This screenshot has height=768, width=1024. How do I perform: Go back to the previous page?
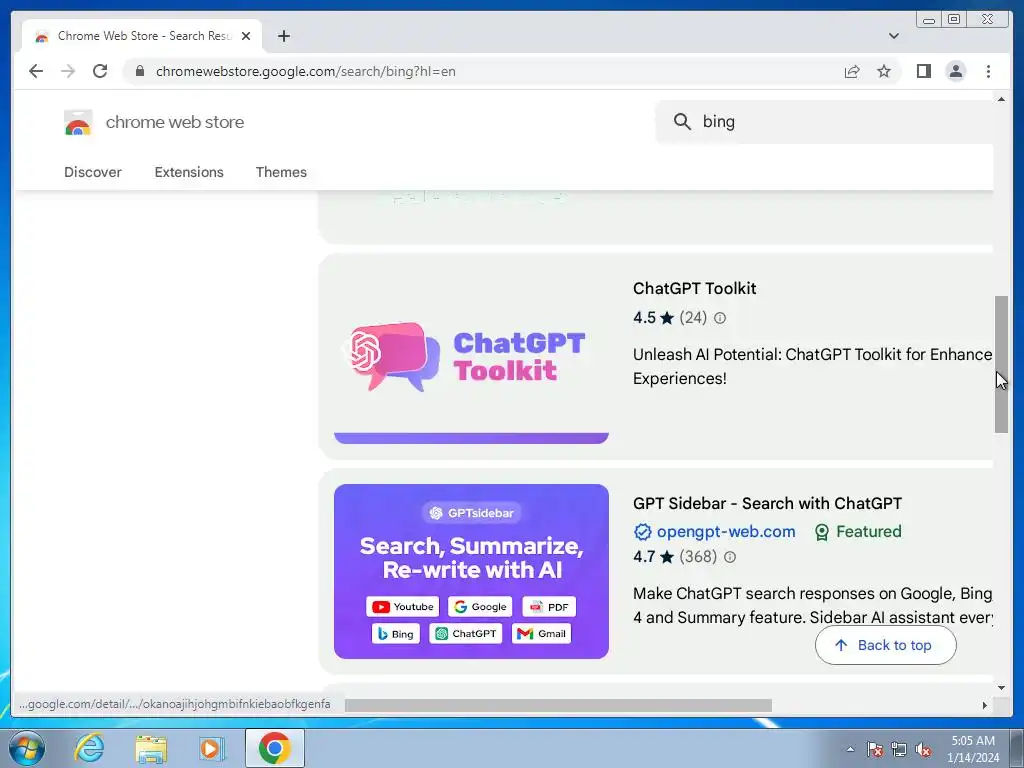click(x=36, y=71)
